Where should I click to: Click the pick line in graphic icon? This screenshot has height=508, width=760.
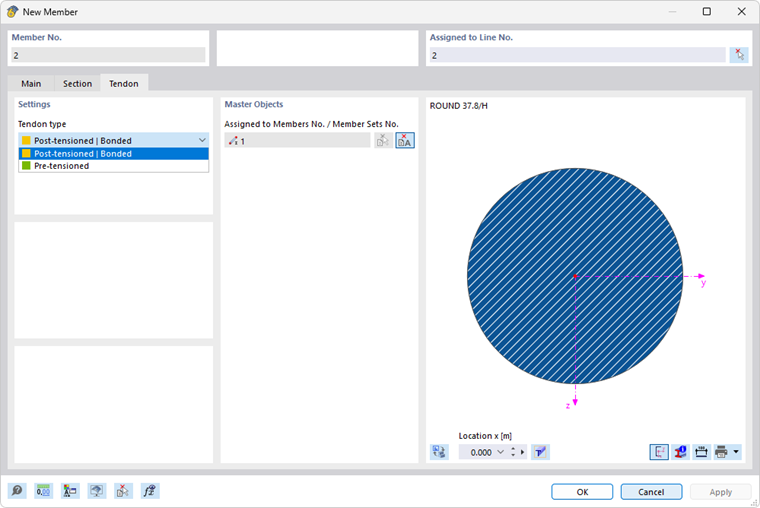tap(739, 55)
